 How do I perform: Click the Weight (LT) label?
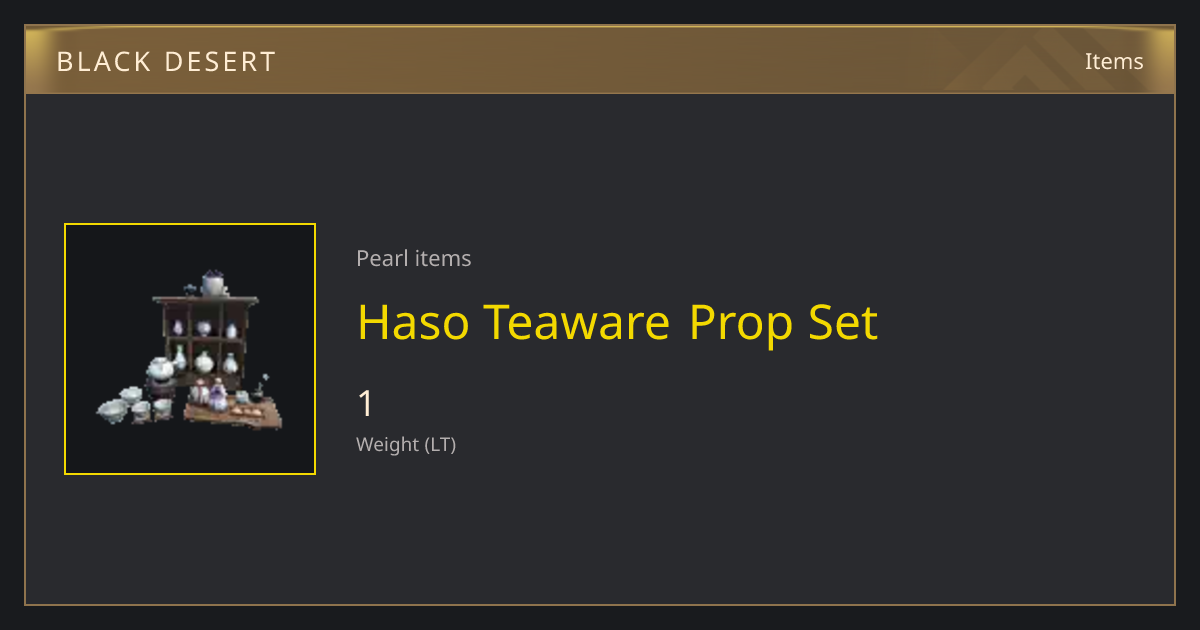406,444
